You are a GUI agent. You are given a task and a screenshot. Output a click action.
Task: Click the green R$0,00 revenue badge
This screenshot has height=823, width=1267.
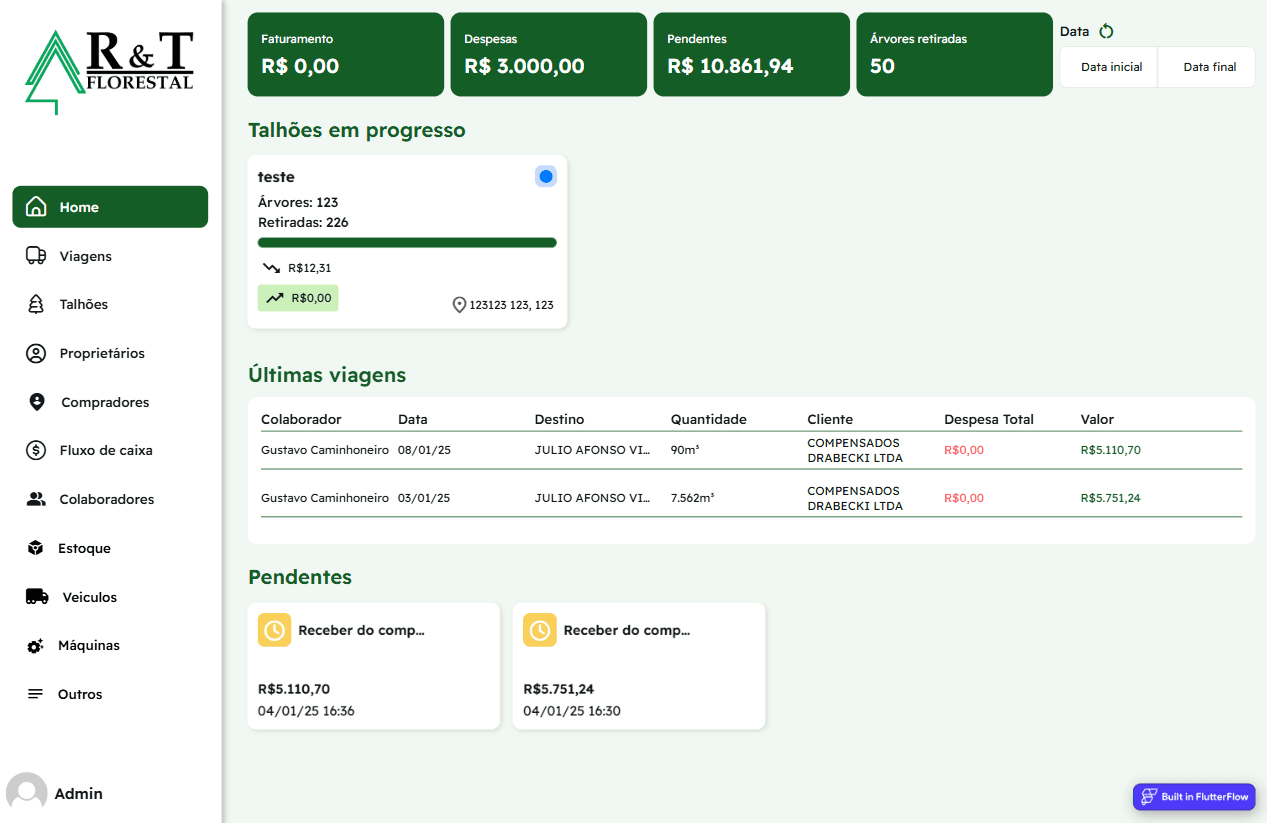[298, 298]
